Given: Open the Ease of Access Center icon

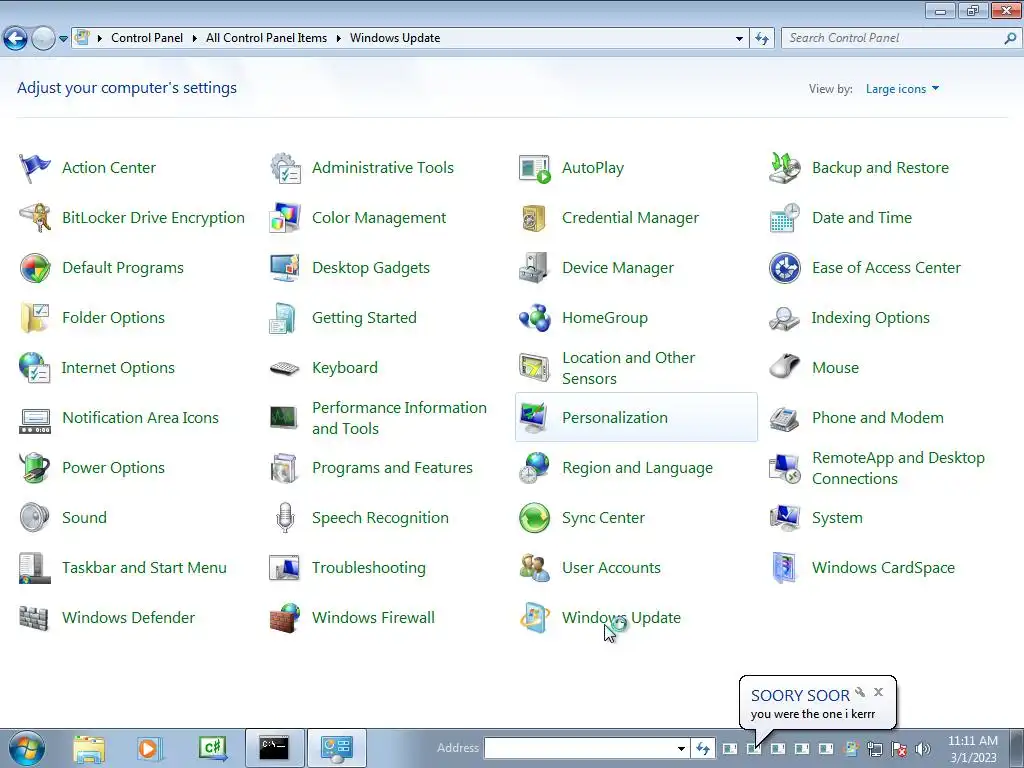Looking at the screenshot, I should point(784,268).
